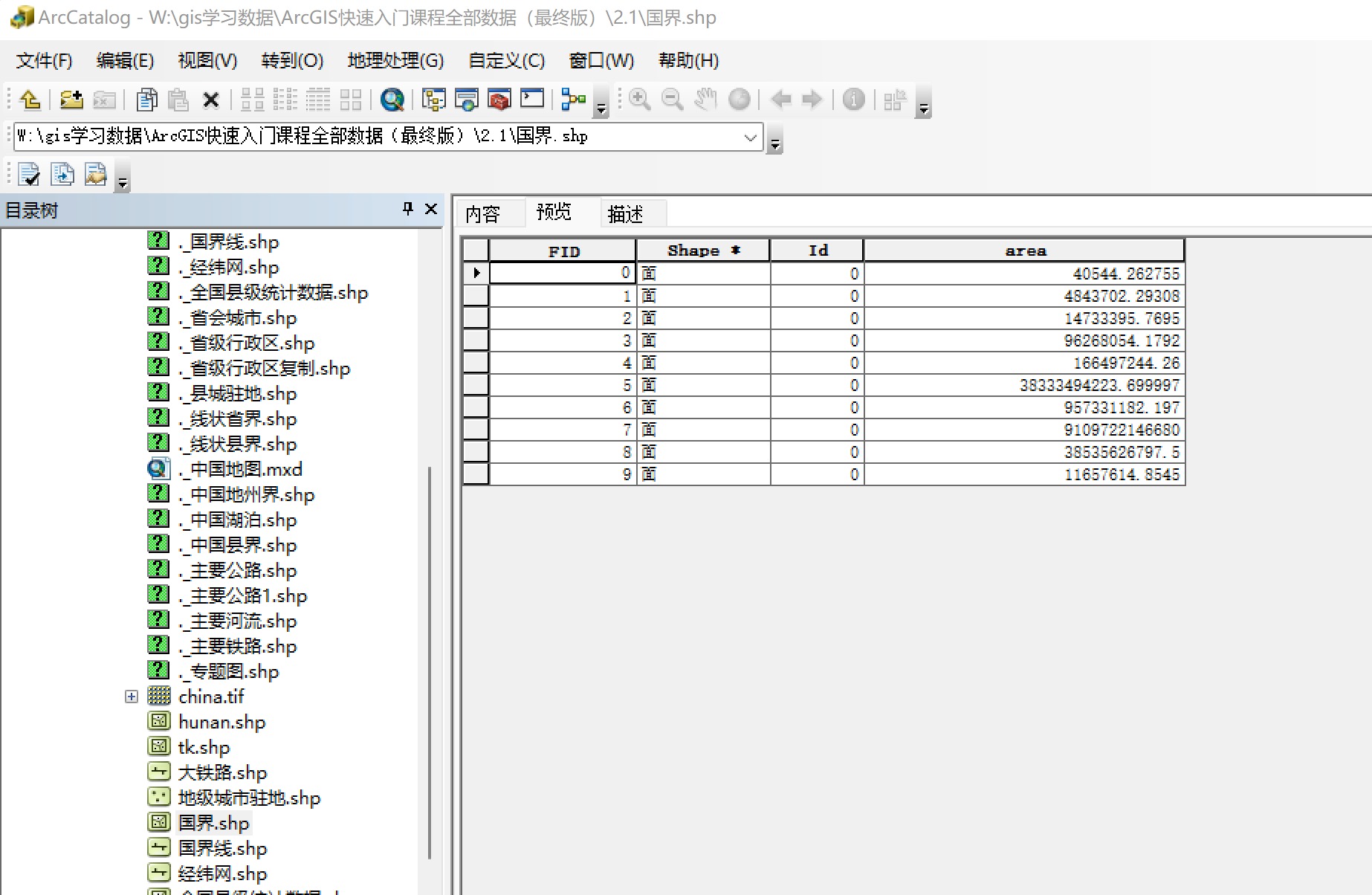Select 大铁路.shp in the catalog tree
Screen dimensions: 1372x895
[222, 772]
